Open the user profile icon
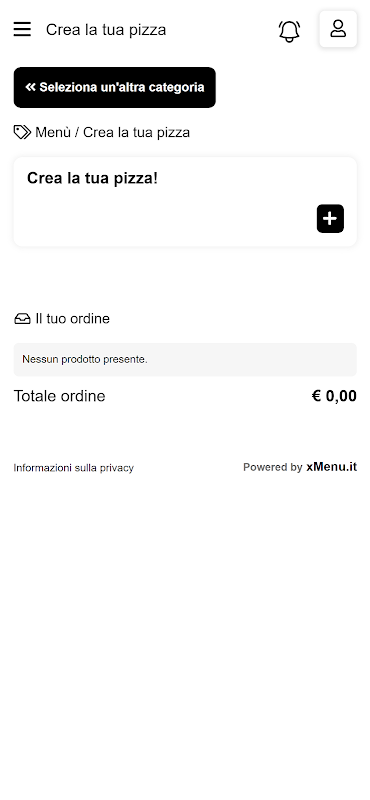 (x=338, y=29)
